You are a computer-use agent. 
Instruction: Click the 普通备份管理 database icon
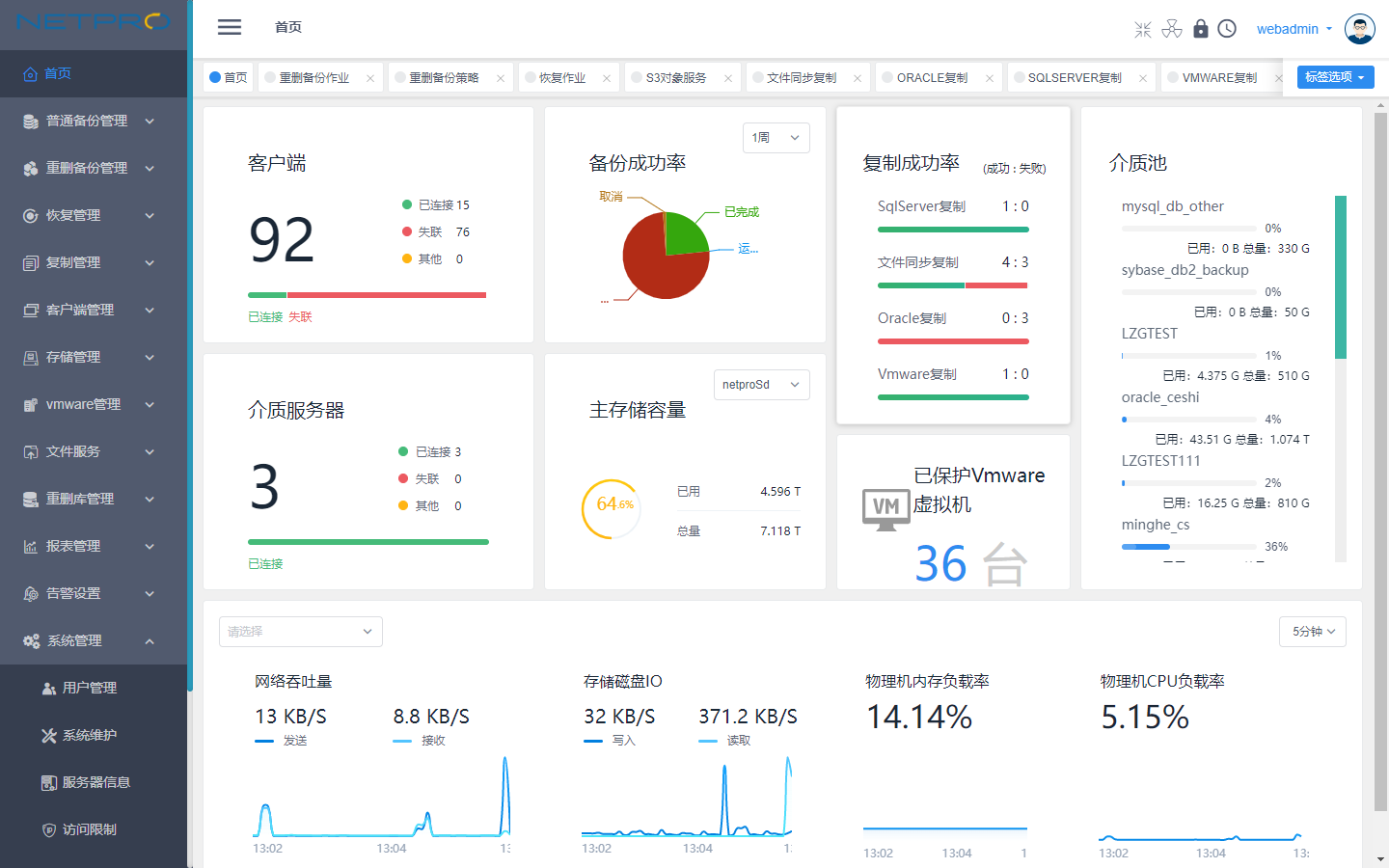31,121
